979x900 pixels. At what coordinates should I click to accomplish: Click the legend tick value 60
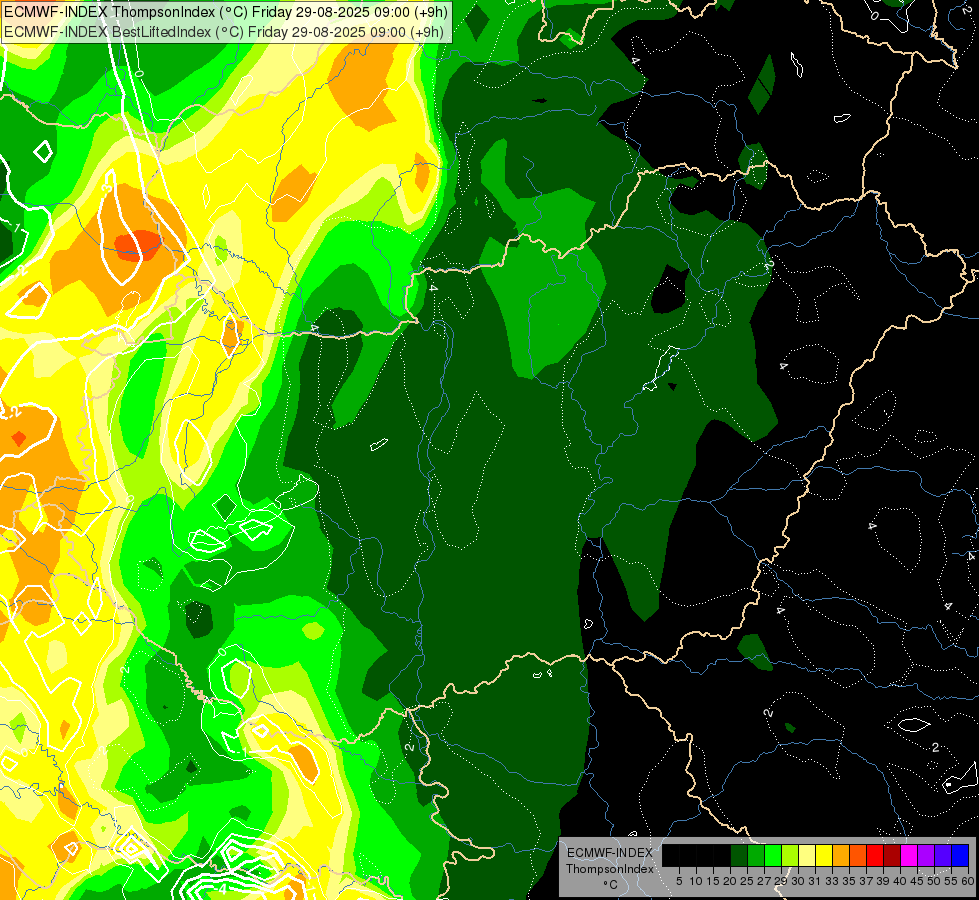968,881
